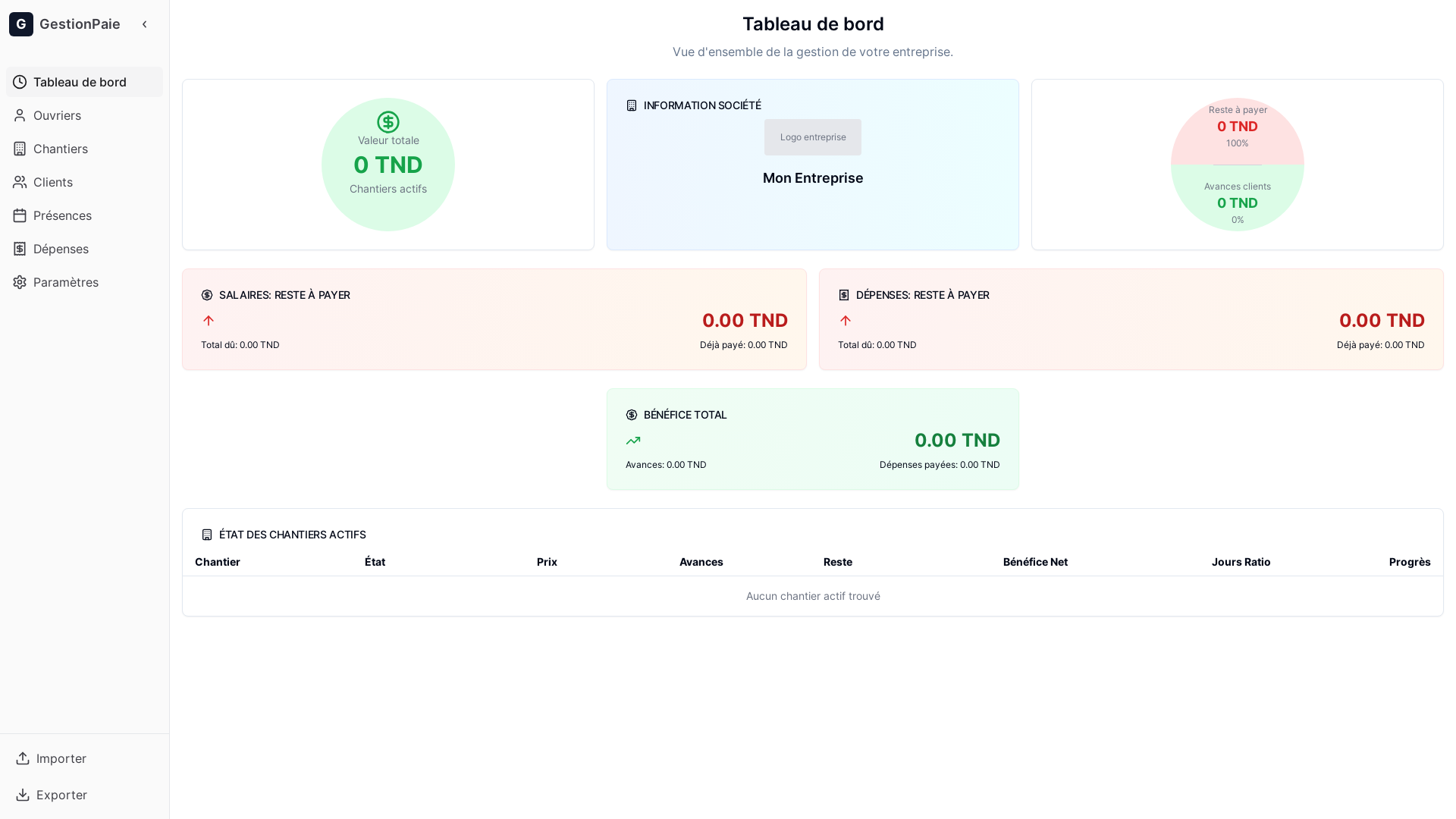This screenshot has width=1456, height=819.
Task: Click the Exporter button
Action: point(84,795)
